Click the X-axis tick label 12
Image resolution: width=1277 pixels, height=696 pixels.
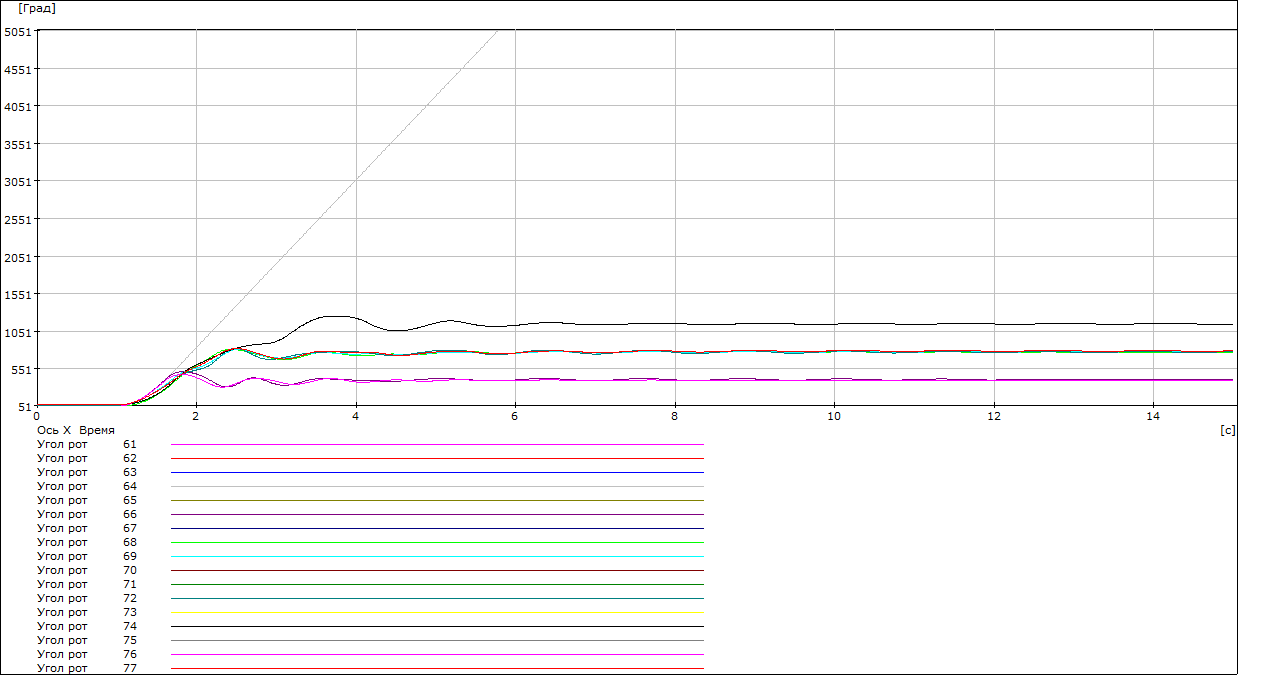pos(994,415)
